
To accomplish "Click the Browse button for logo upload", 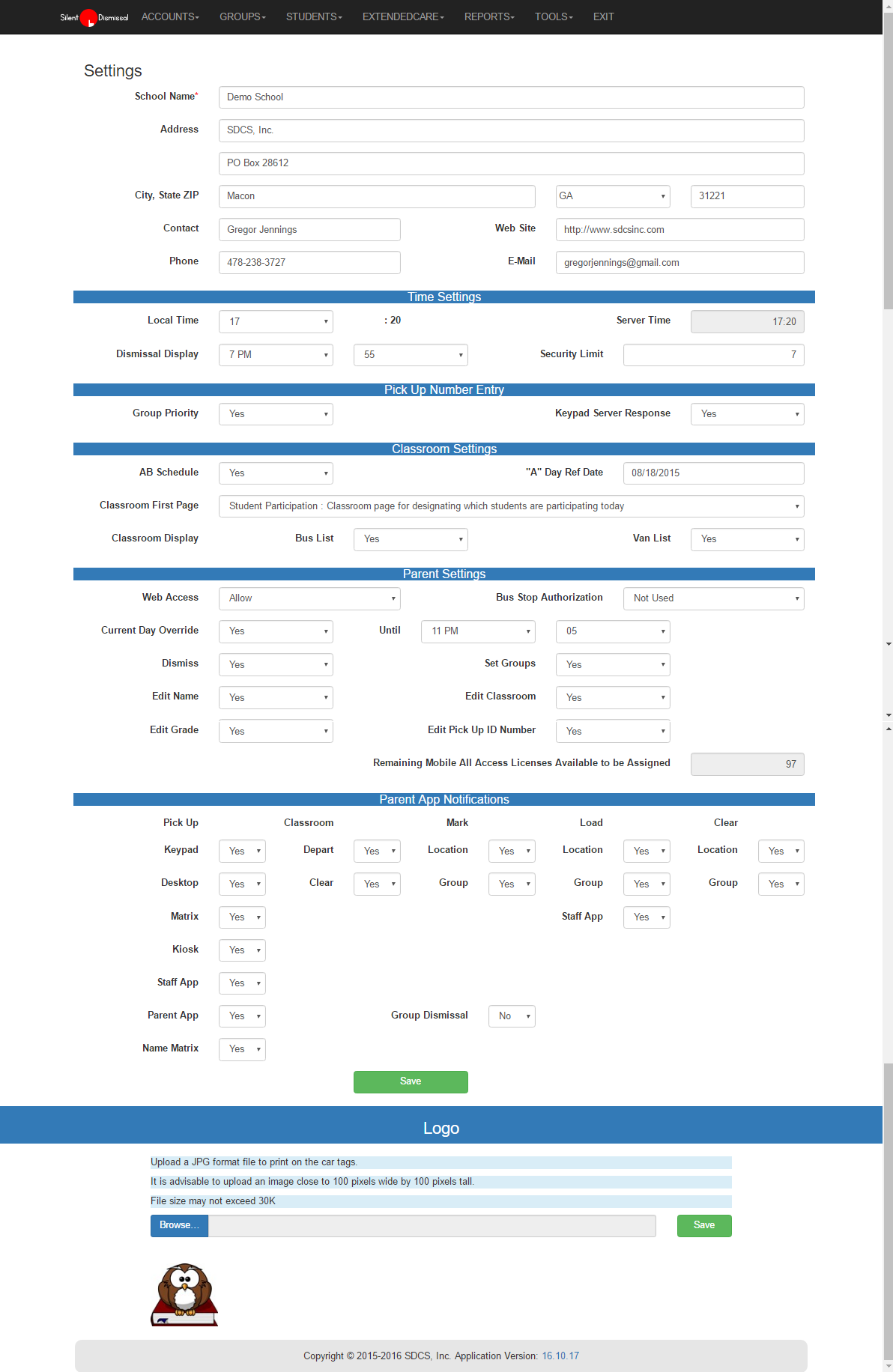I will (179, 1225).
